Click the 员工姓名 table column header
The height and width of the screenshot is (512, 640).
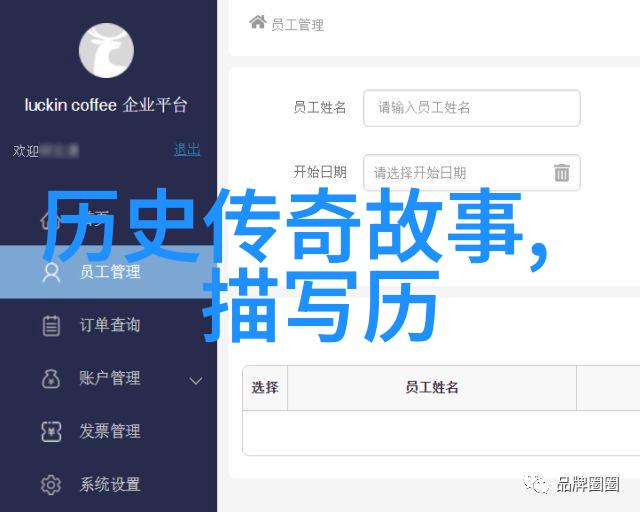coord(432,387)
